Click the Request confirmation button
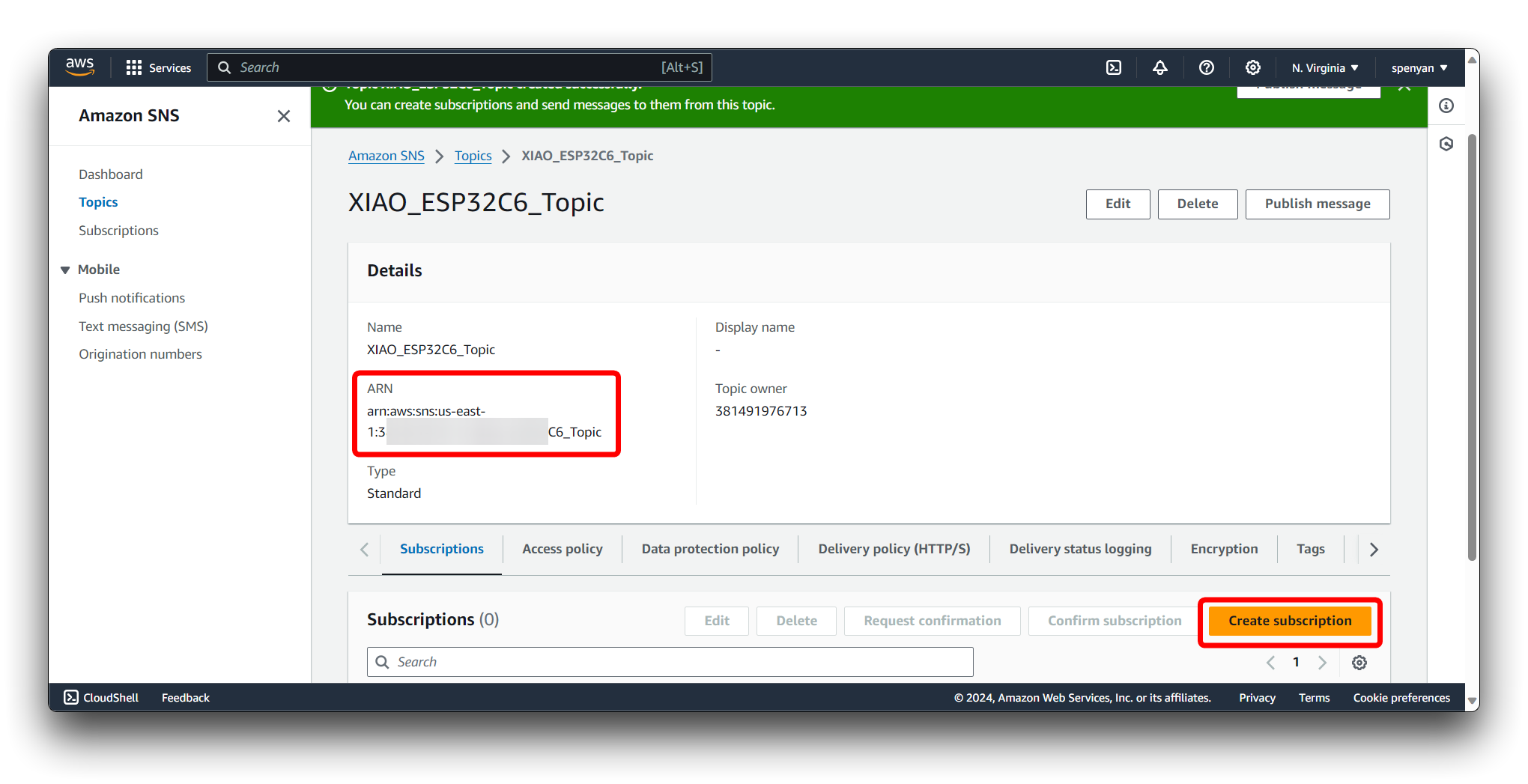Screen dimensions: 1528x784 [933, 621]
